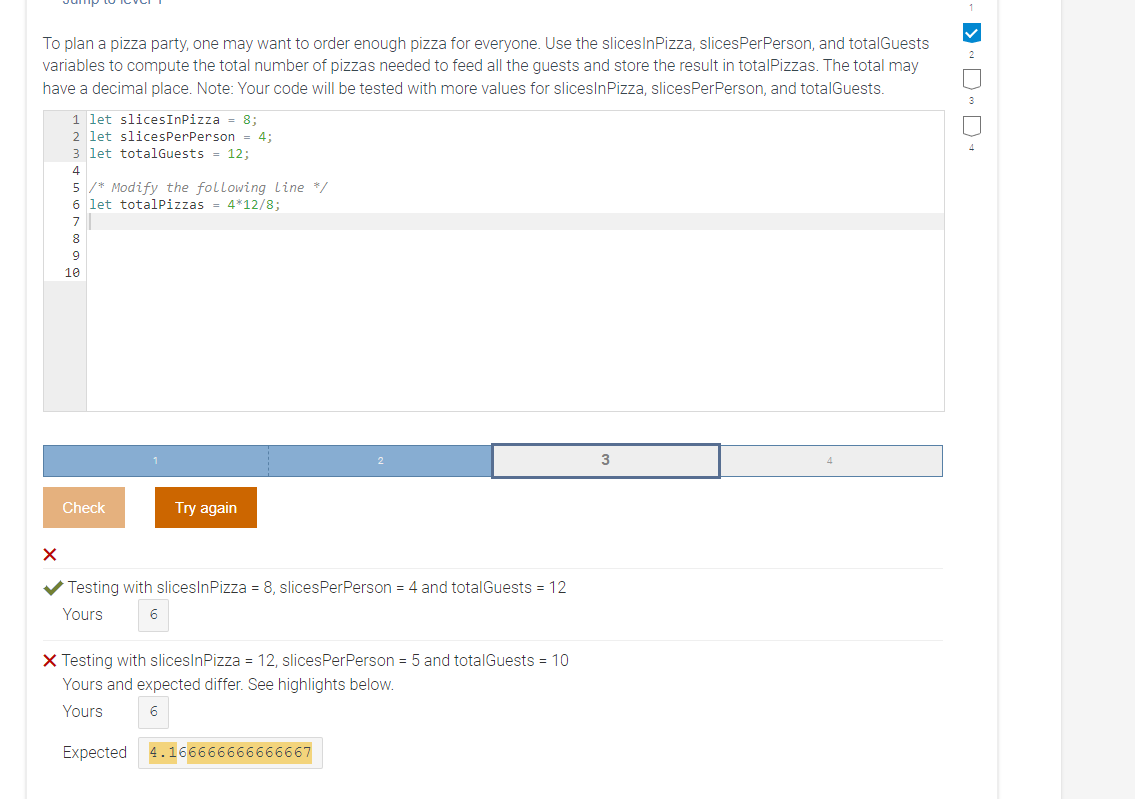The height and width of the screenshot is (799, 1135).
Task: Click the green checkmark beside the passing test
Action: tap(52, 587)
